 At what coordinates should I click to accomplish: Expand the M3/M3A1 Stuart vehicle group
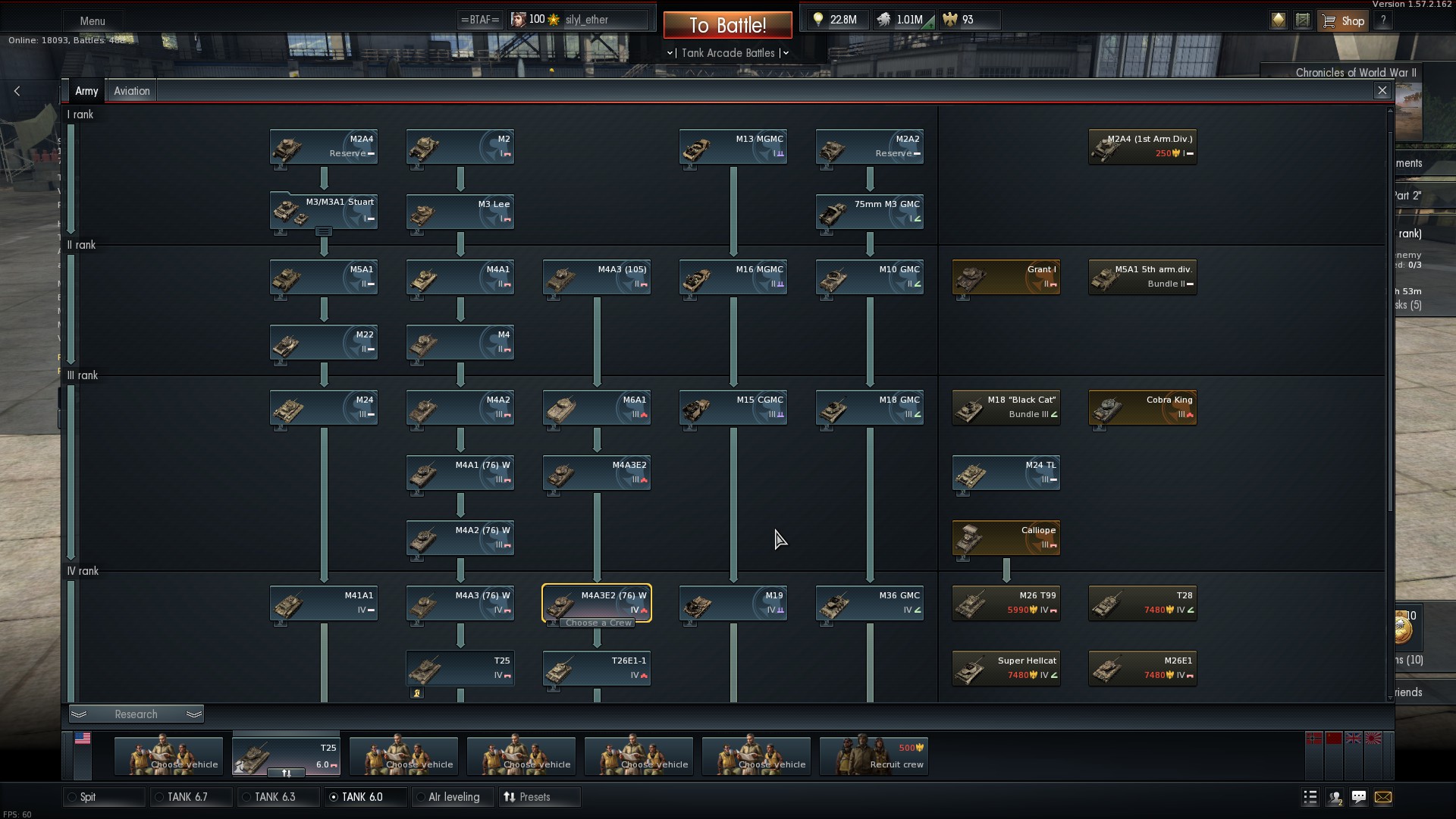[324, 231]
